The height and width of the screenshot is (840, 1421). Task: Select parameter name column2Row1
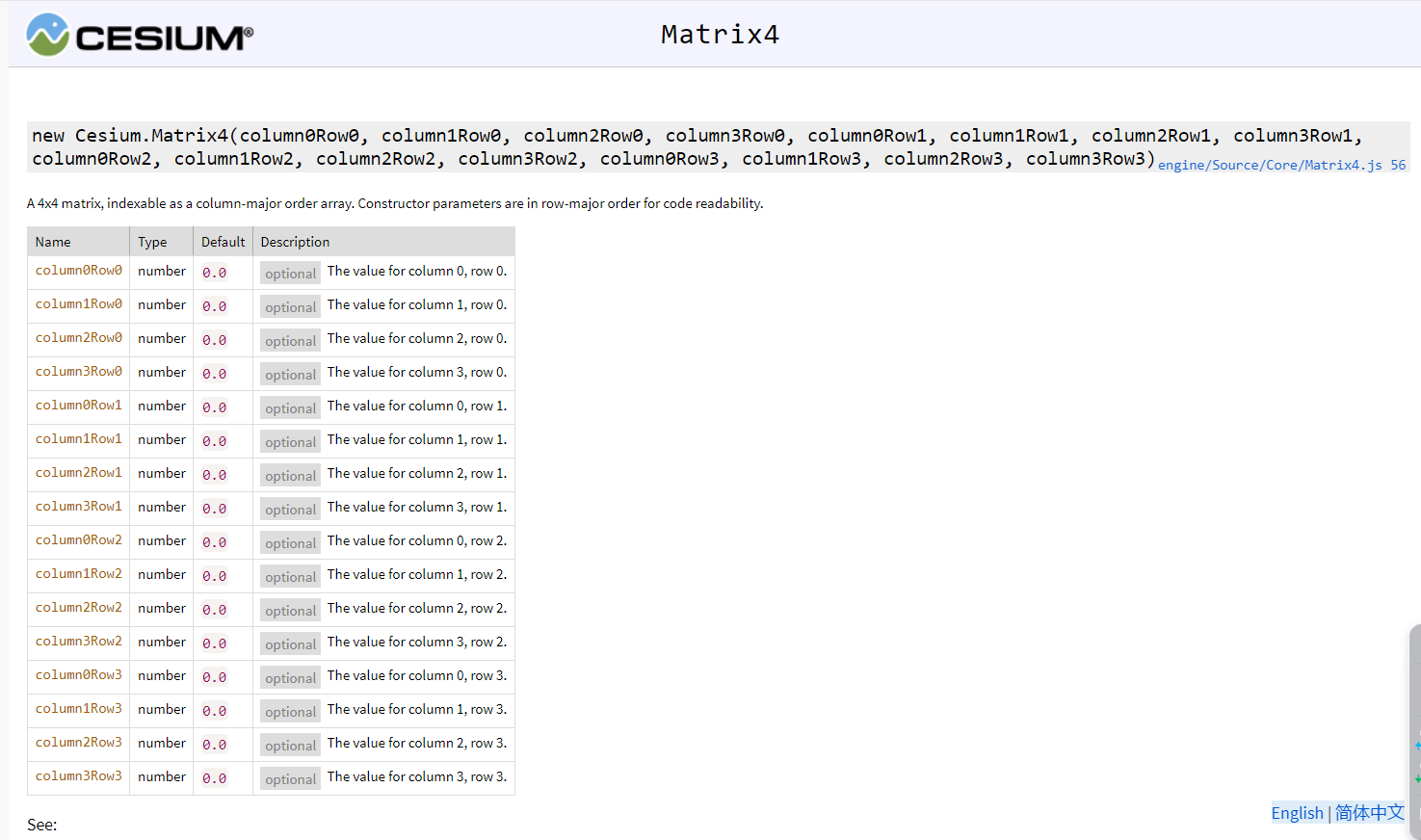point(79,473)
